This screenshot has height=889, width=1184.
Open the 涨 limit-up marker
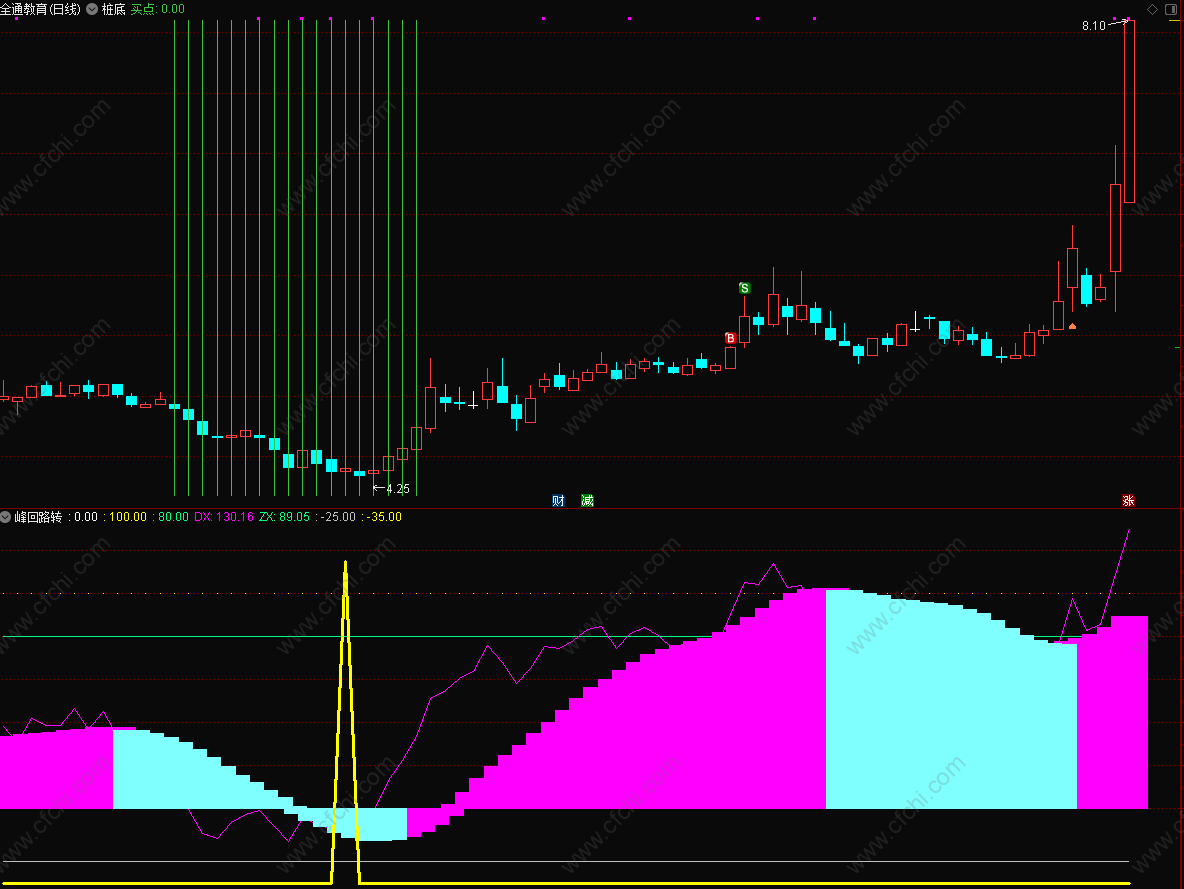coord(1128,500)
